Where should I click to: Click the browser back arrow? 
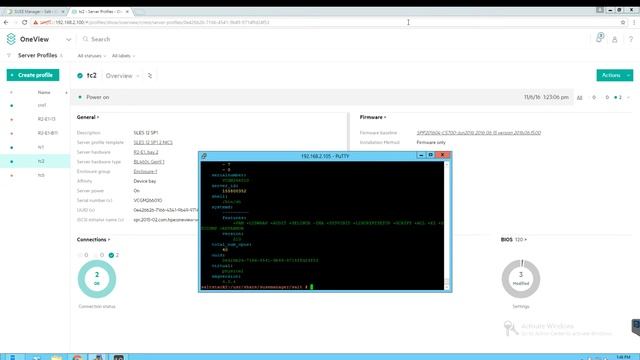(x=6, y=22)
